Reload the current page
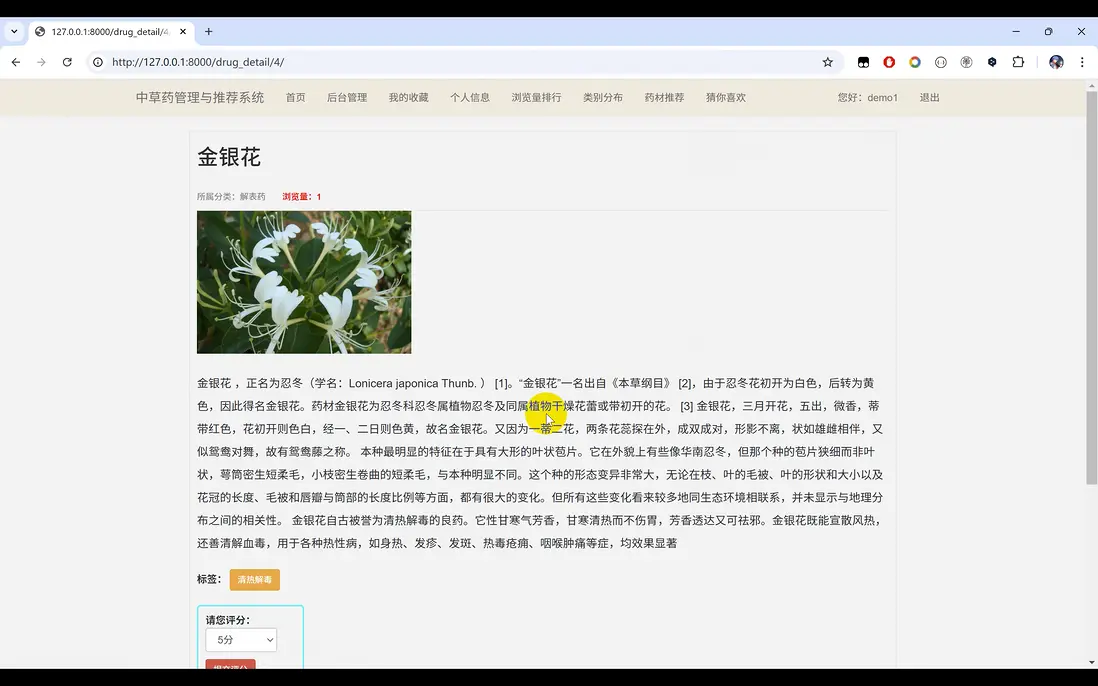 coord(67,62)
